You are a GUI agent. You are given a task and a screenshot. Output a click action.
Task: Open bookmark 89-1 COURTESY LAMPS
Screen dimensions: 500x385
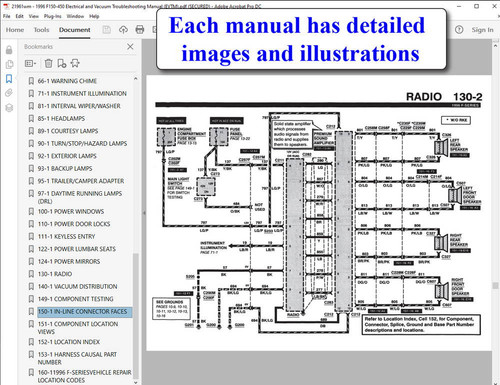[68, 131]
